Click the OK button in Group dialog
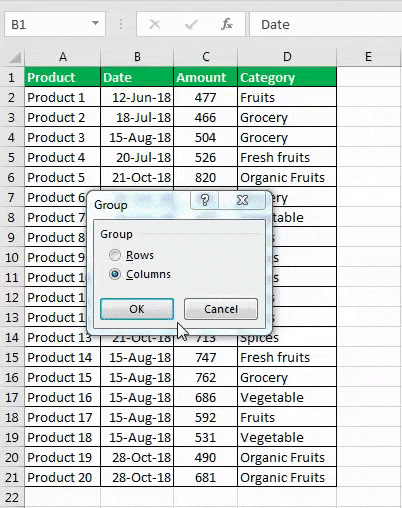The width and height of the screenshot is (402, 508). click(x=137, y=309)
